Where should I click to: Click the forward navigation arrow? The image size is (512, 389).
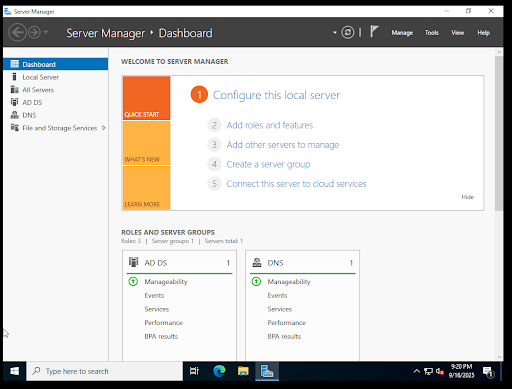34,32
